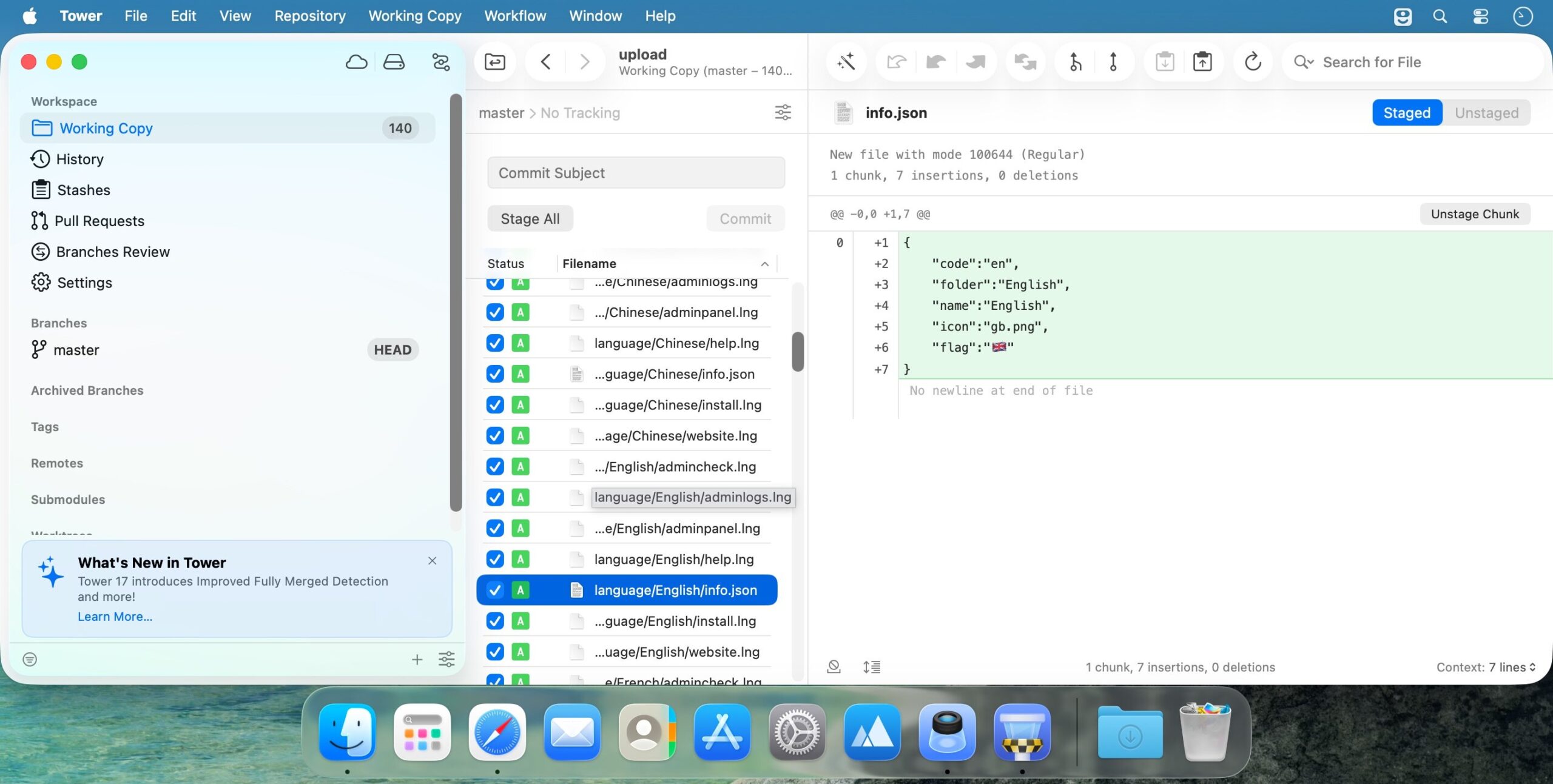The width and height of the screenshot is (1553, 784).
Task: Click the file list vertical scrollbar thumb
Action: click(798, 352)
